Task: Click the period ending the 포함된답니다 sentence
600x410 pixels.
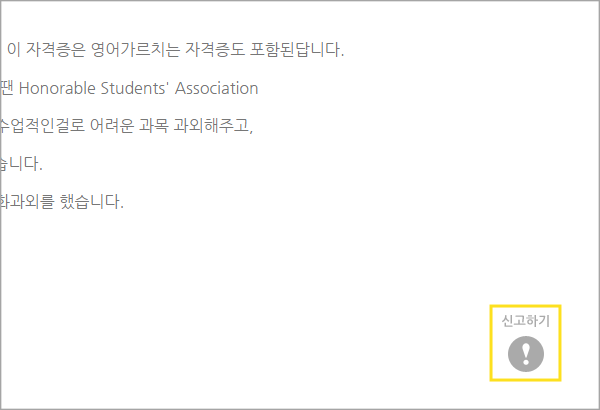Action: pyautogui.click(x=342, y=56)
